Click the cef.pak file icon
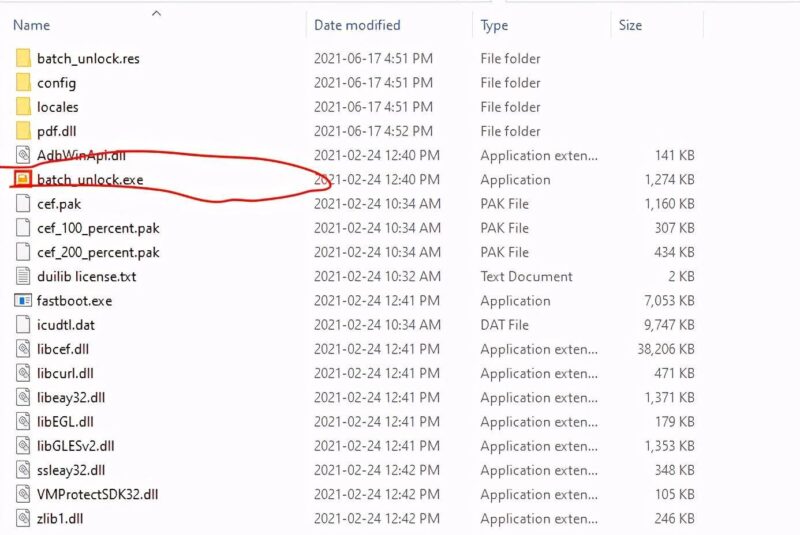 pos(23,204)
